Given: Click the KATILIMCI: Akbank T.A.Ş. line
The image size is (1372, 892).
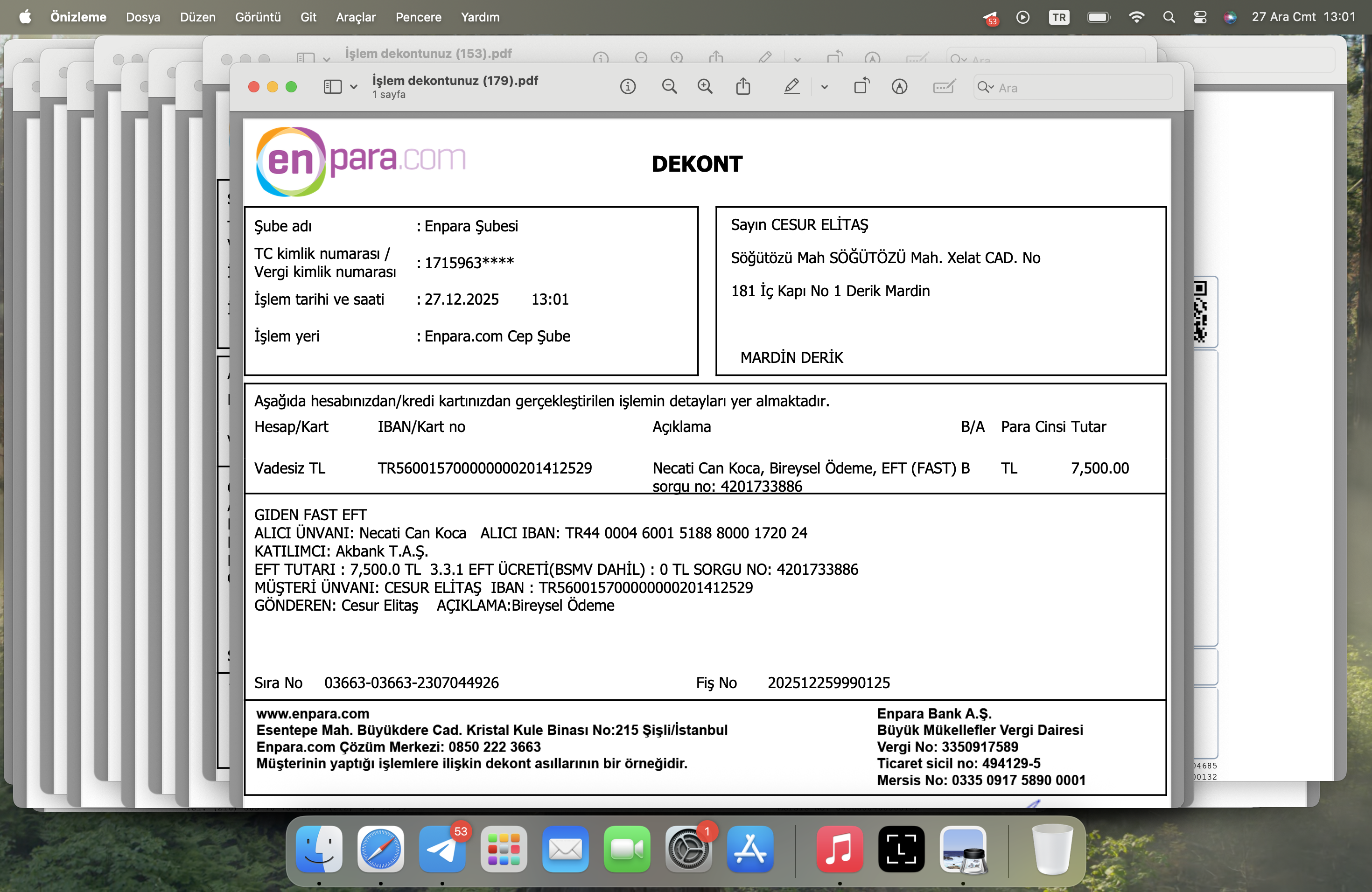Looking at the screenshot, I should [341, 551].
